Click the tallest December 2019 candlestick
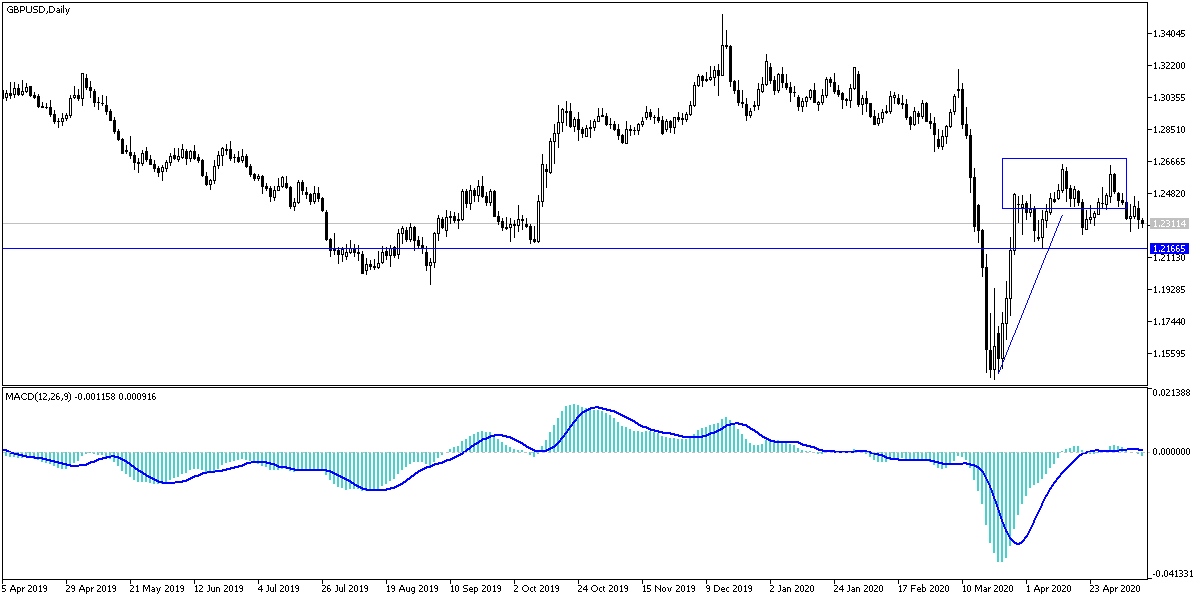This screenshot has width=1200, height=600. [x=723, y=50]
